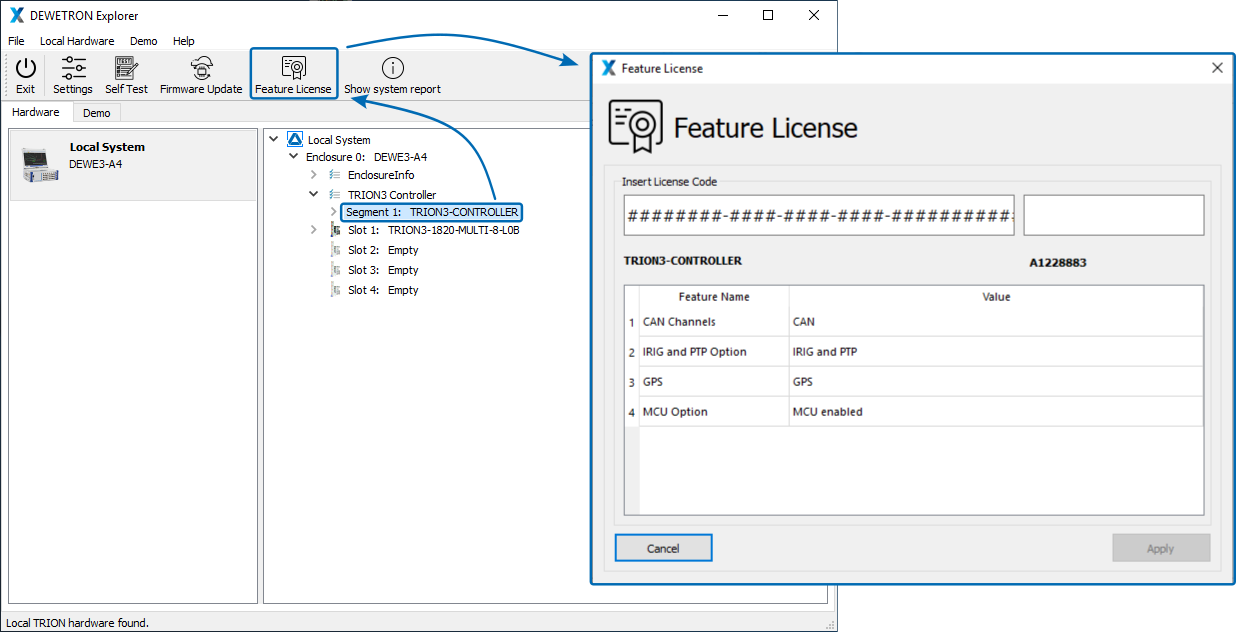The height and width of the screenshot is (632, 1236).
Task: Click the Slot 3 Empty icon
Action: (x=336, y=270)
